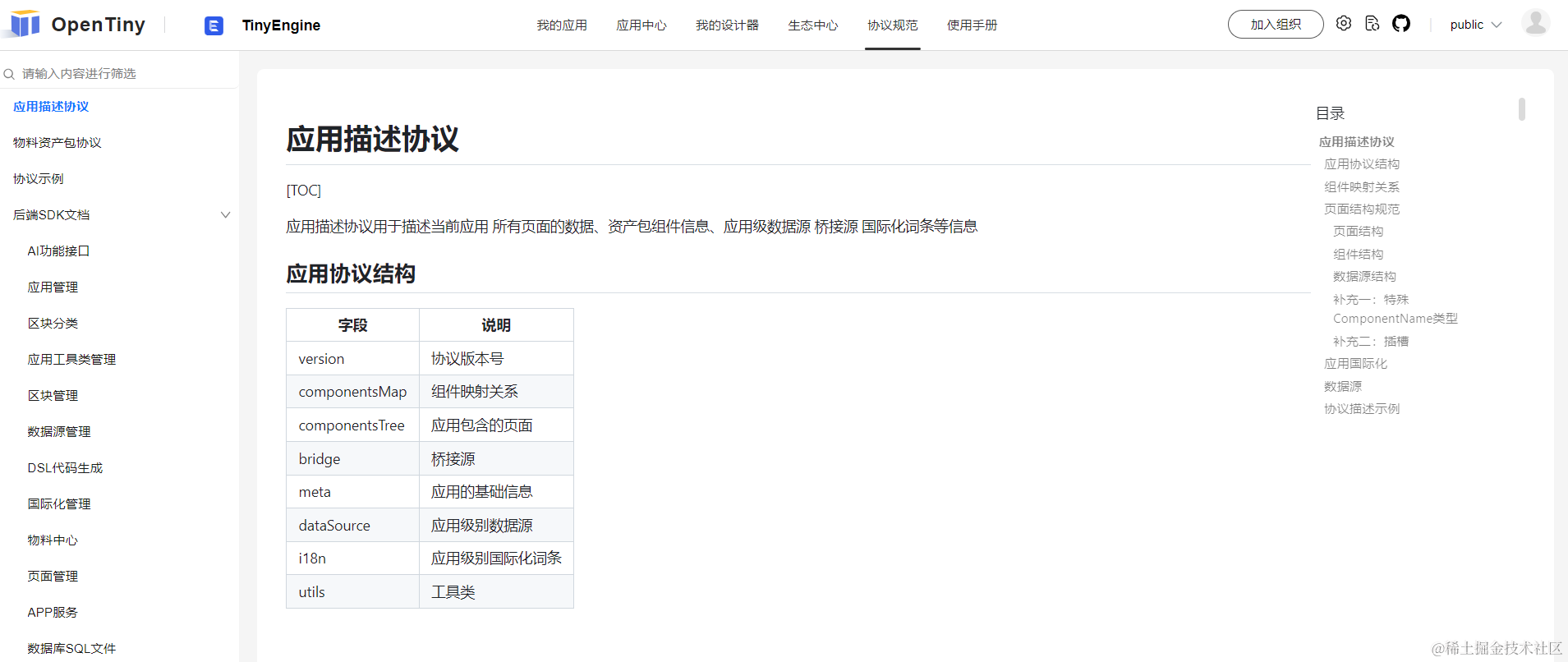1568x662 pixels.
Task: Open 应用管理 in the sidebar
Action: 53,287
